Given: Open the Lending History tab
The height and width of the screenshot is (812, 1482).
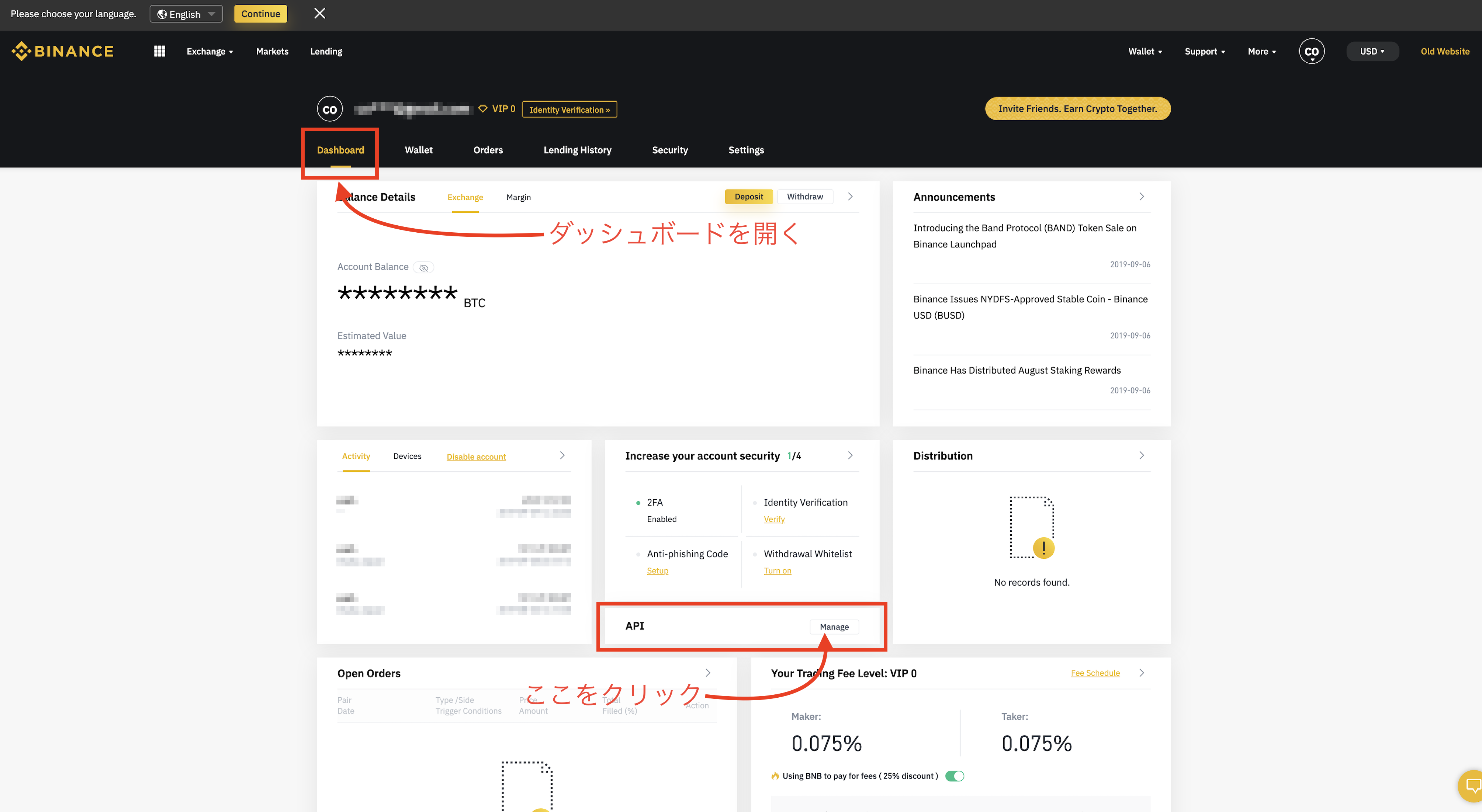Looking at the screenshot, I should (x=577, y=150).
